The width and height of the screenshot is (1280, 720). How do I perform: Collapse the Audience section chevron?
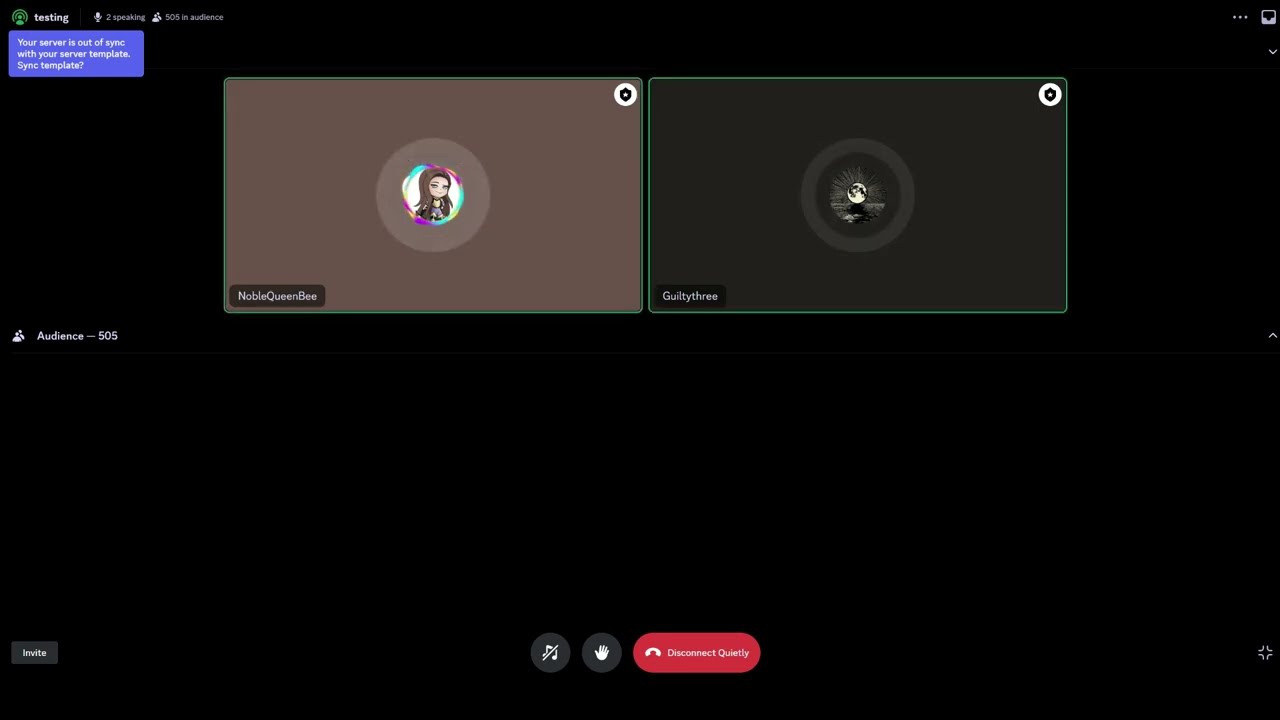click(1272, 336)
